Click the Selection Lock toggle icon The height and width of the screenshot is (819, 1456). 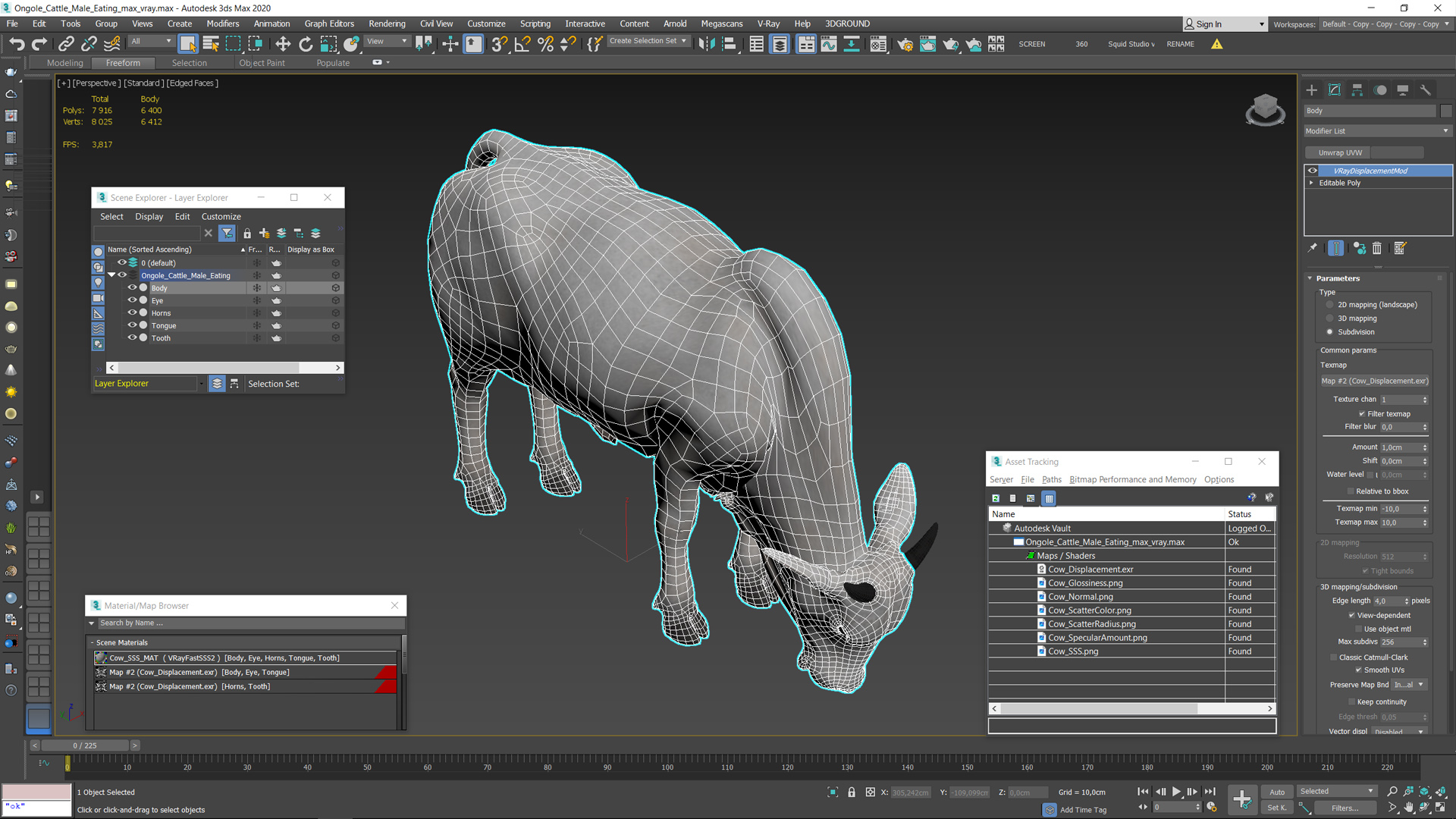click(852, 792)
